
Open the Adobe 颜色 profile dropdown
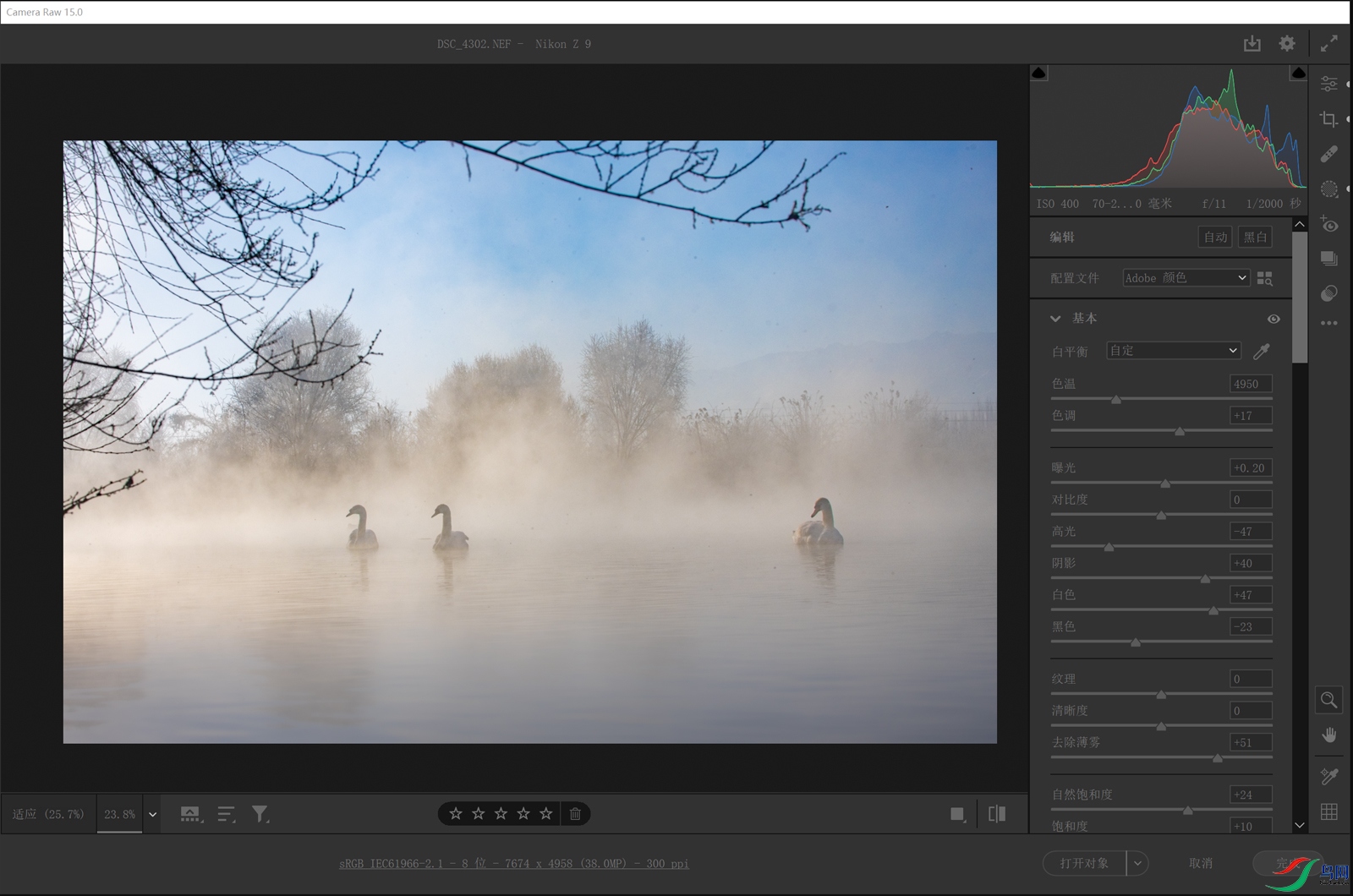pos(1186,278)
